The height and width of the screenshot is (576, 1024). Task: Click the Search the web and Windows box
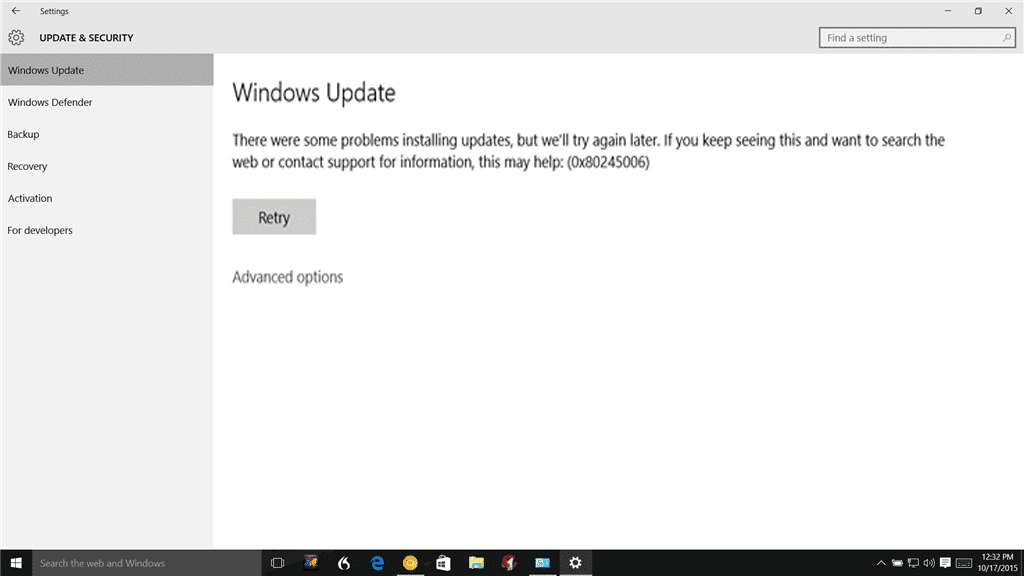pyautogui.click(x=147, y=563)
